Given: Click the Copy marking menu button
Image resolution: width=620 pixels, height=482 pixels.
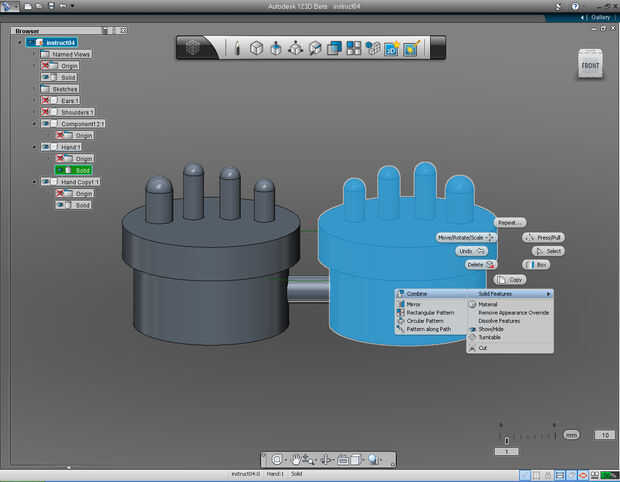Looking at the screenshot, I should 510,279.
